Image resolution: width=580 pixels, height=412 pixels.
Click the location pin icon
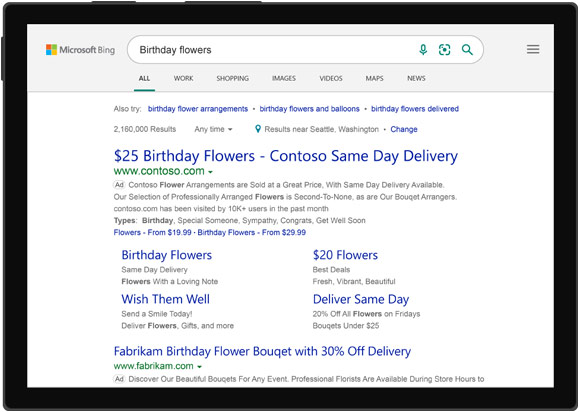258,129
